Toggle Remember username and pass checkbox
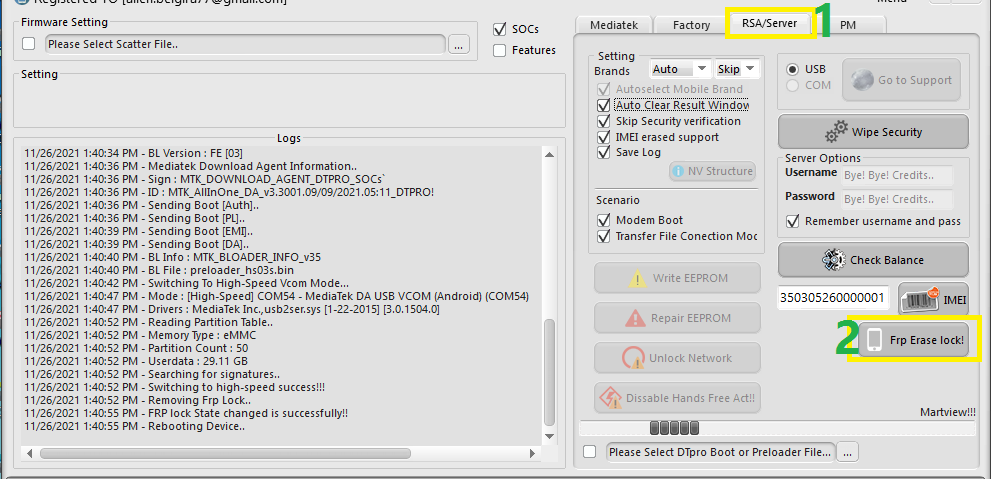 (x=792, y=221)
